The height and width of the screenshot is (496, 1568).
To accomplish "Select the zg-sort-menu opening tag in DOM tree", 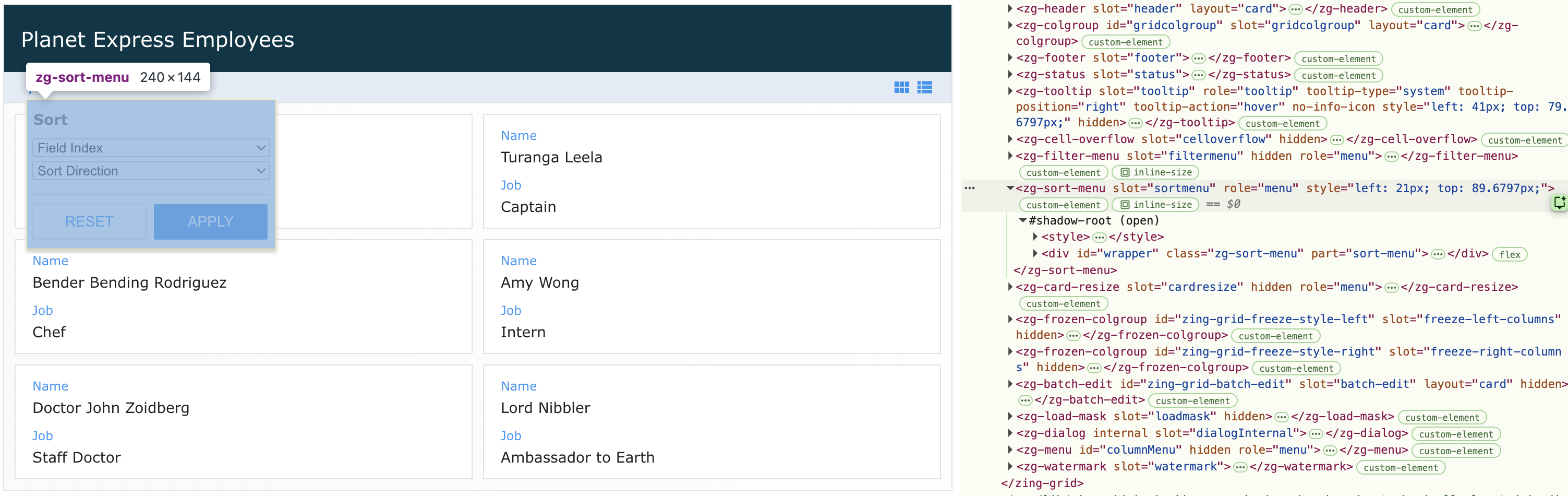I will (x=1284, y=188).
